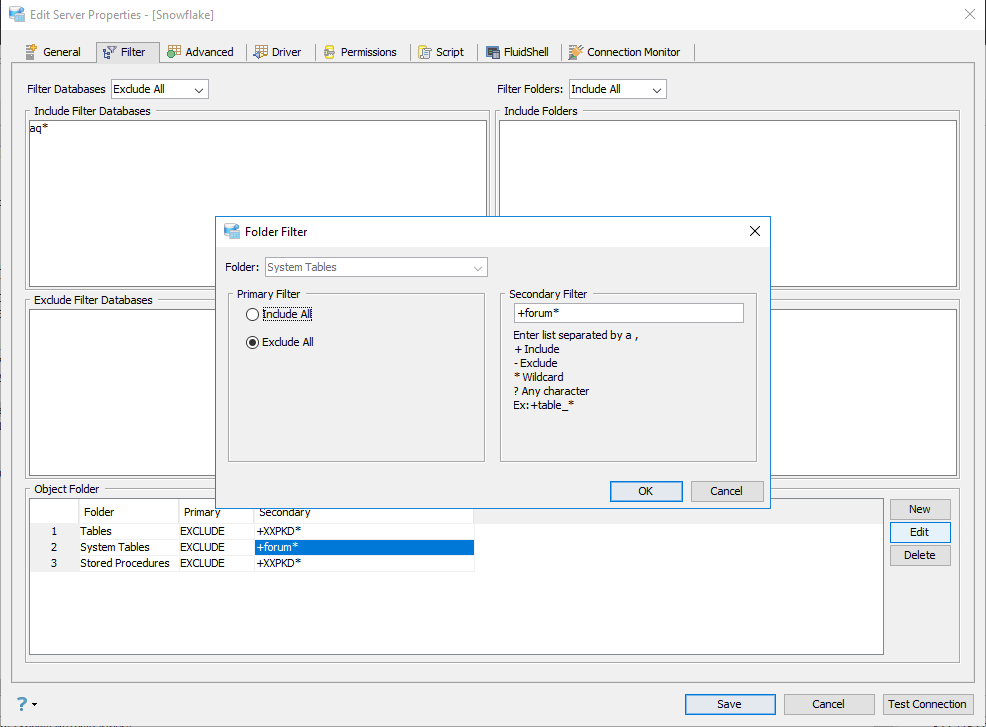
Task: Click the General tab icon
Action: pyautogui.click(x=31, y=52)
